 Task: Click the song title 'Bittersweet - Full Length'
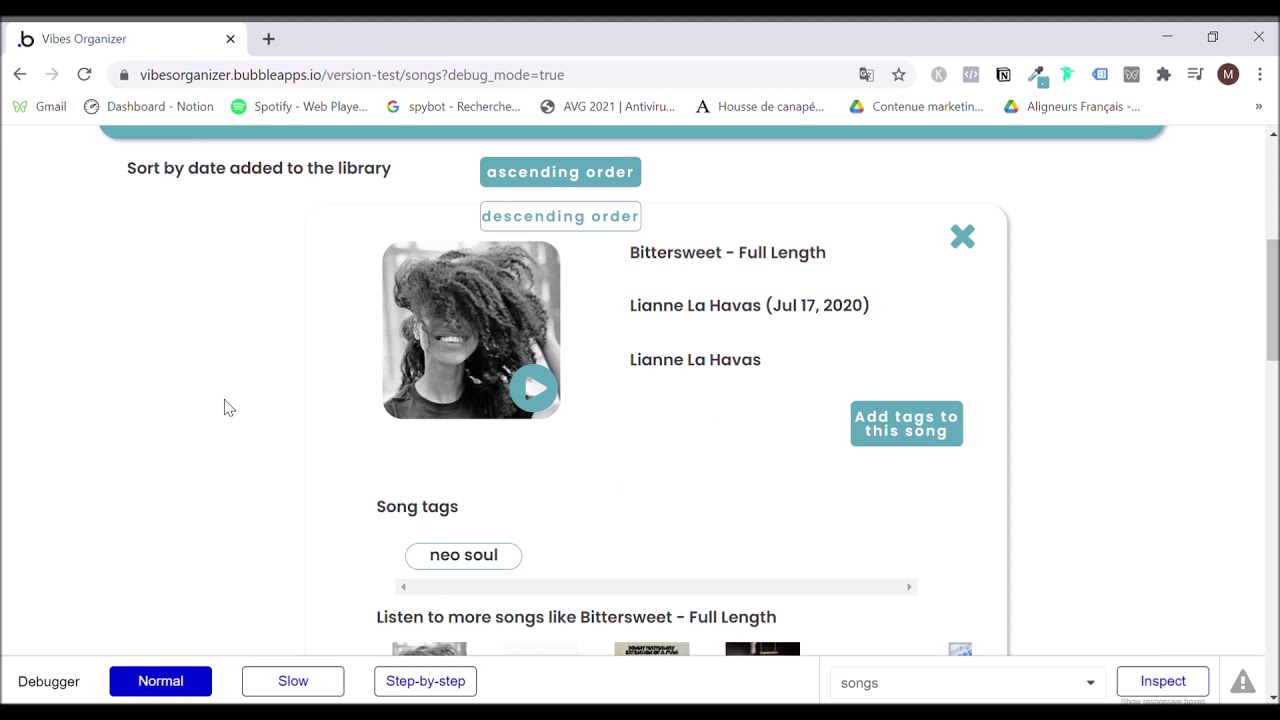click(728, 253)
